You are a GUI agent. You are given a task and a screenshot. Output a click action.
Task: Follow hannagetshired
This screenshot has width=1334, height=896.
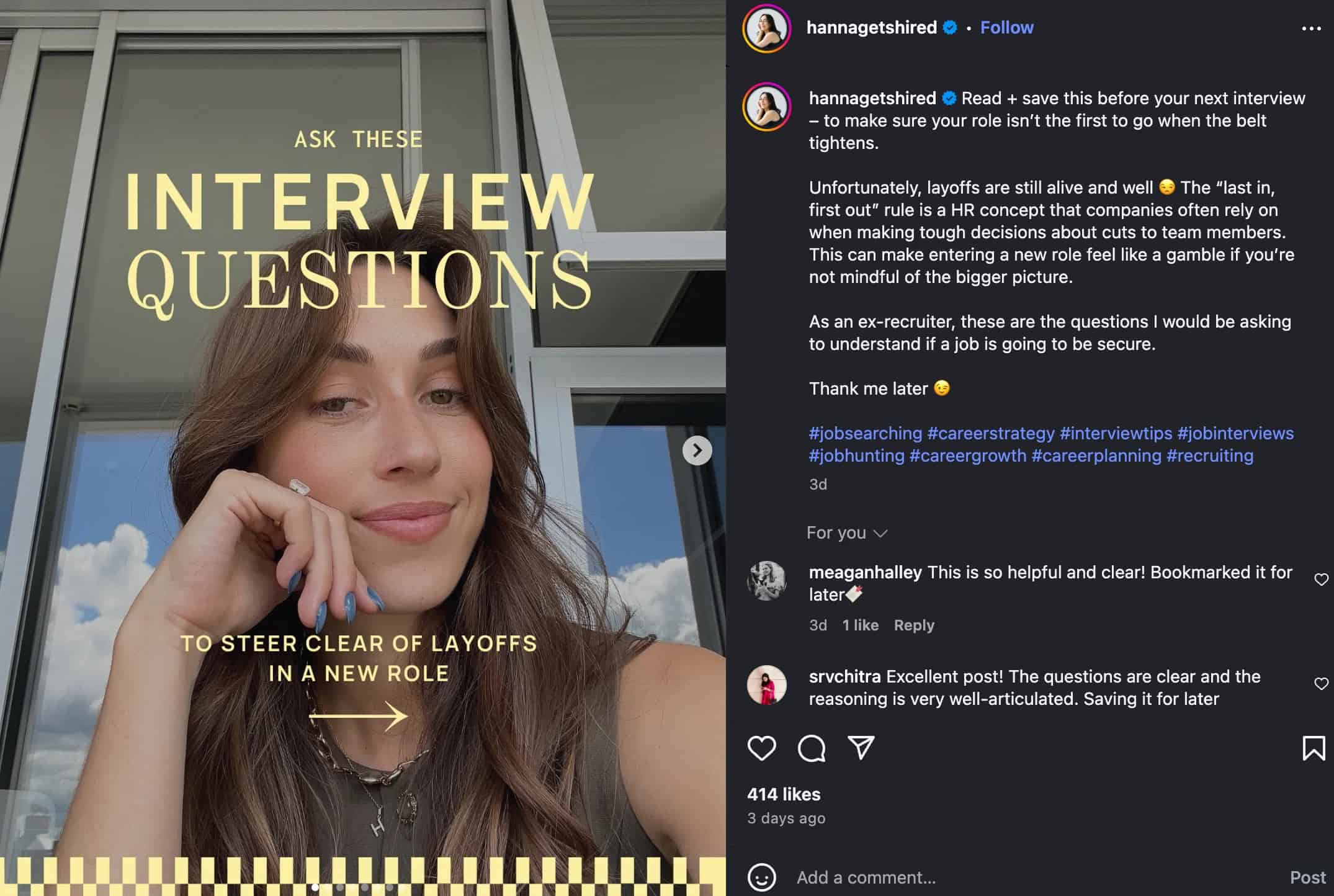pyautogui.click(x=1006, y=28)
